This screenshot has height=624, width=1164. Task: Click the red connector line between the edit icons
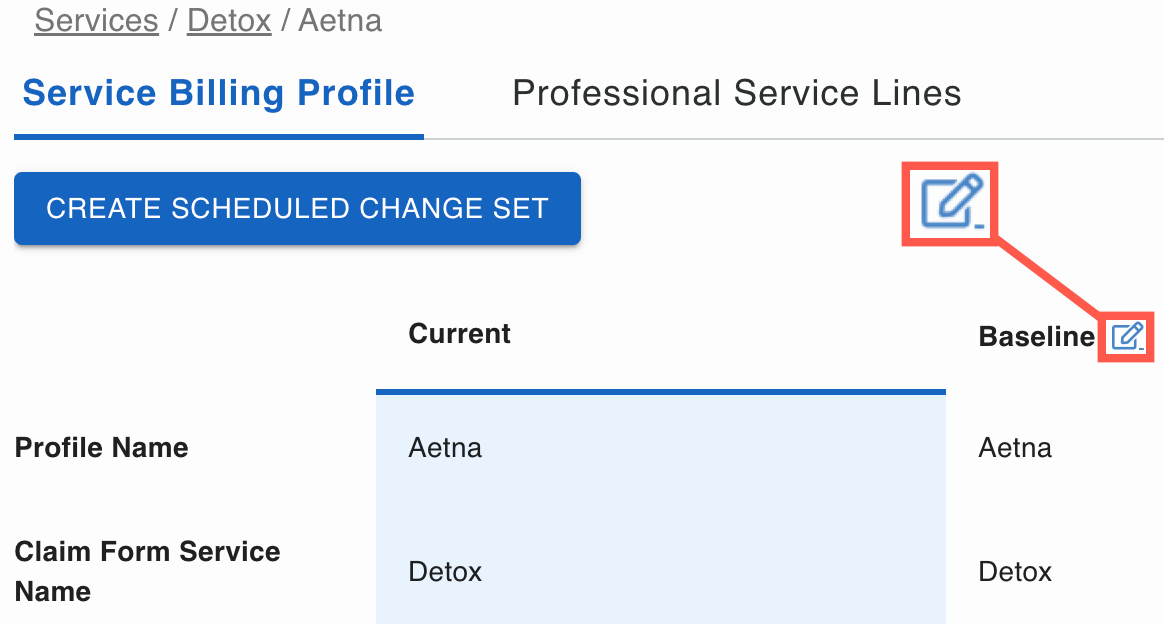tap(1050, 279)
